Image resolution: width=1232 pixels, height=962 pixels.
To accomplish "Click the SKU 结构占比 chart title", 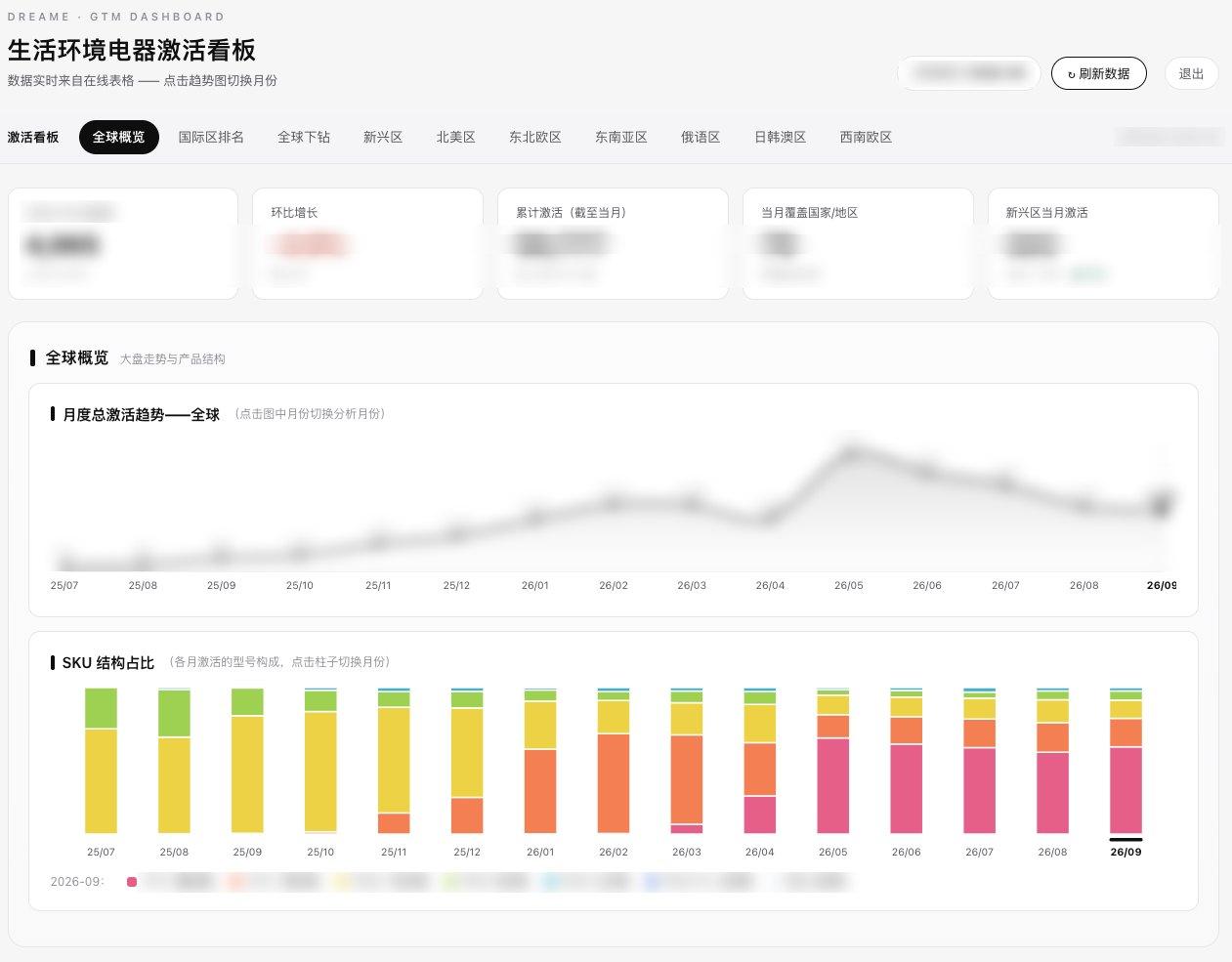I will [108, 662].
